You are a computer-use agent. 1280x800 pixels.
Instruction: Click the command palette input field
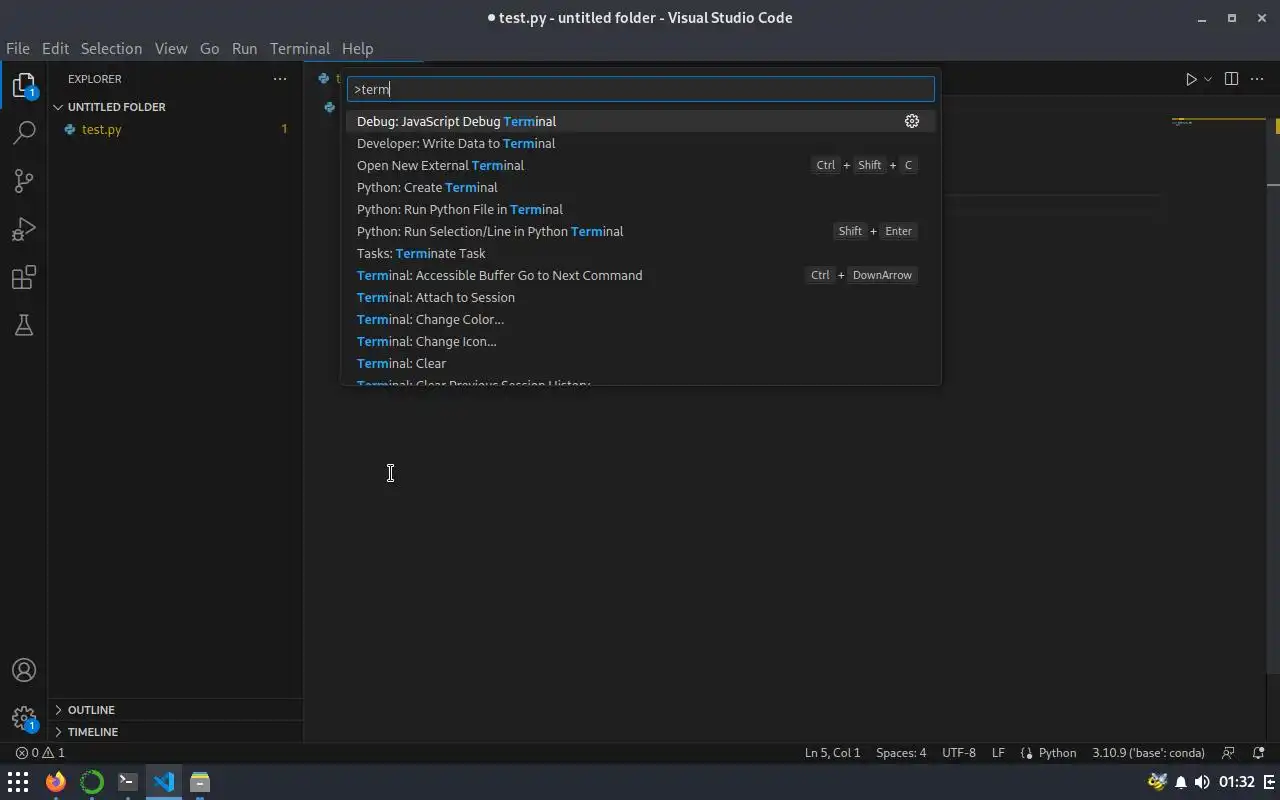[640, 89]
